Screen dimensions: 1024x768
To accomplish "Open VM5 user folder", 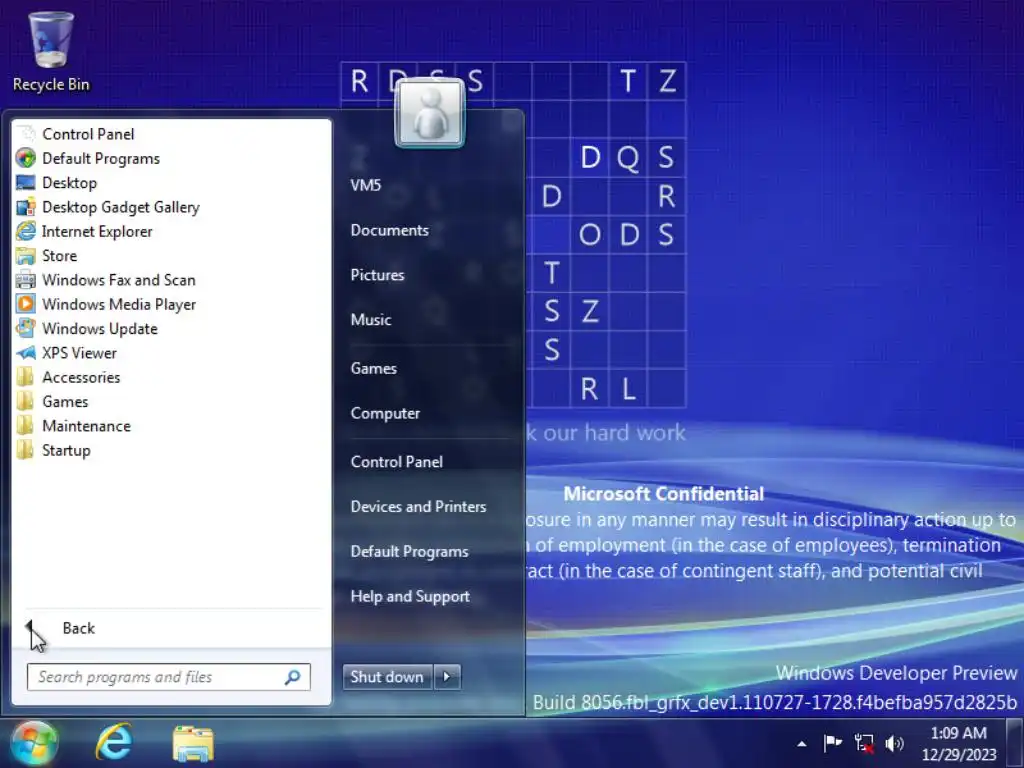I will 366,185.
